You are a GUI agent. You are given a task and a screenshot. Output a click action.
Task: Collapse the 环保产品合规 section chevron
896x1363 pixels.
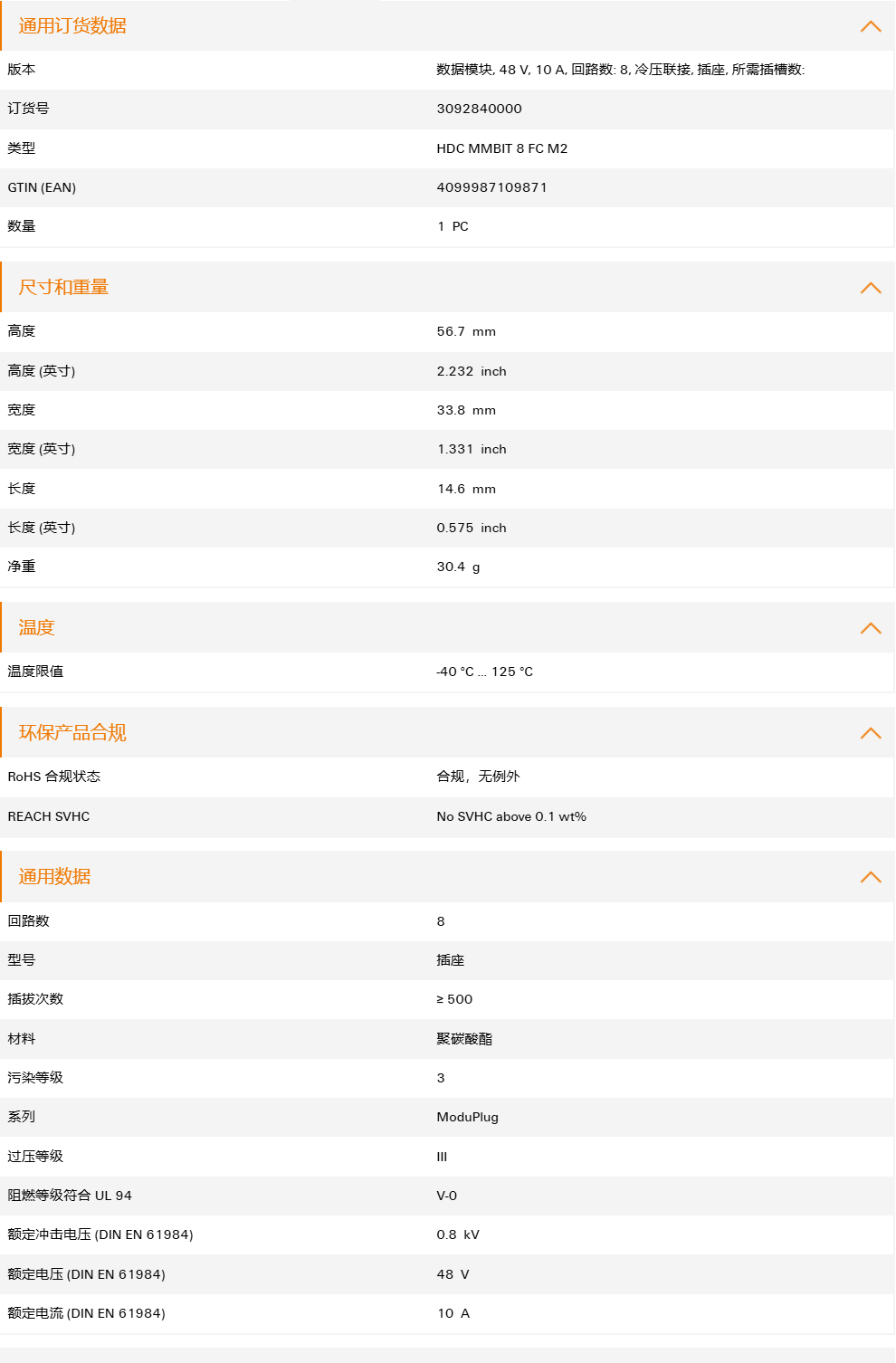tap(871, 733)
